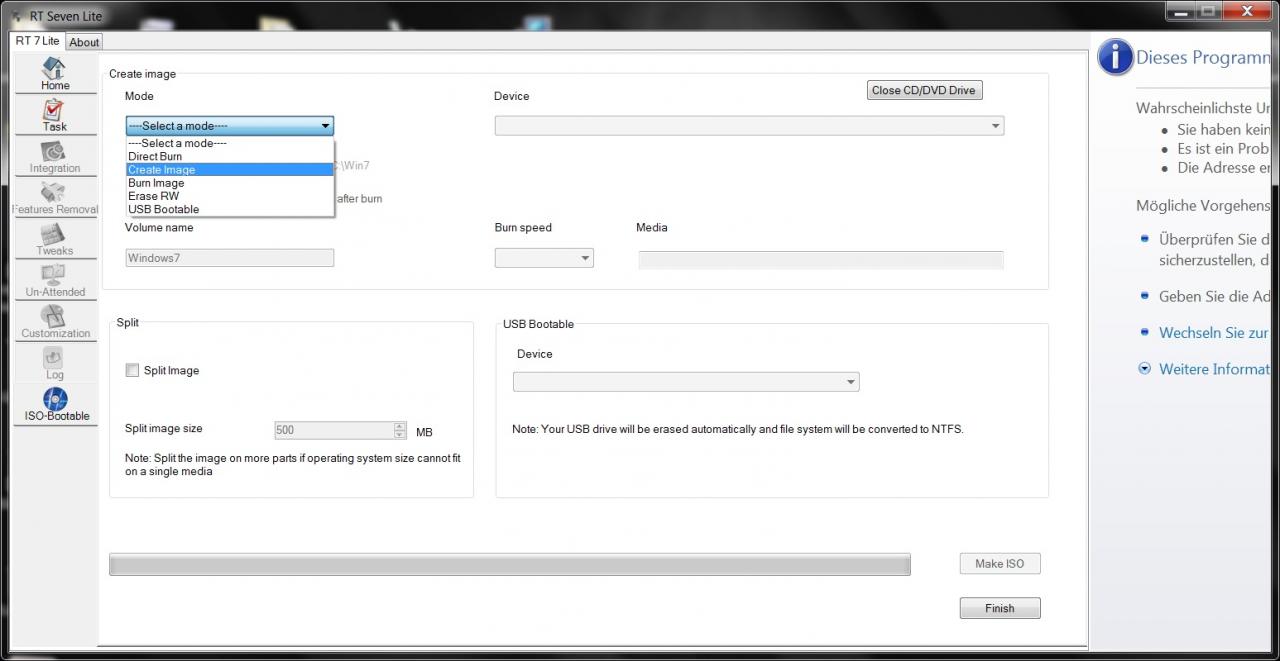
Task: Click the Close CD/DVD Drive button
Action: click(924, 90)
